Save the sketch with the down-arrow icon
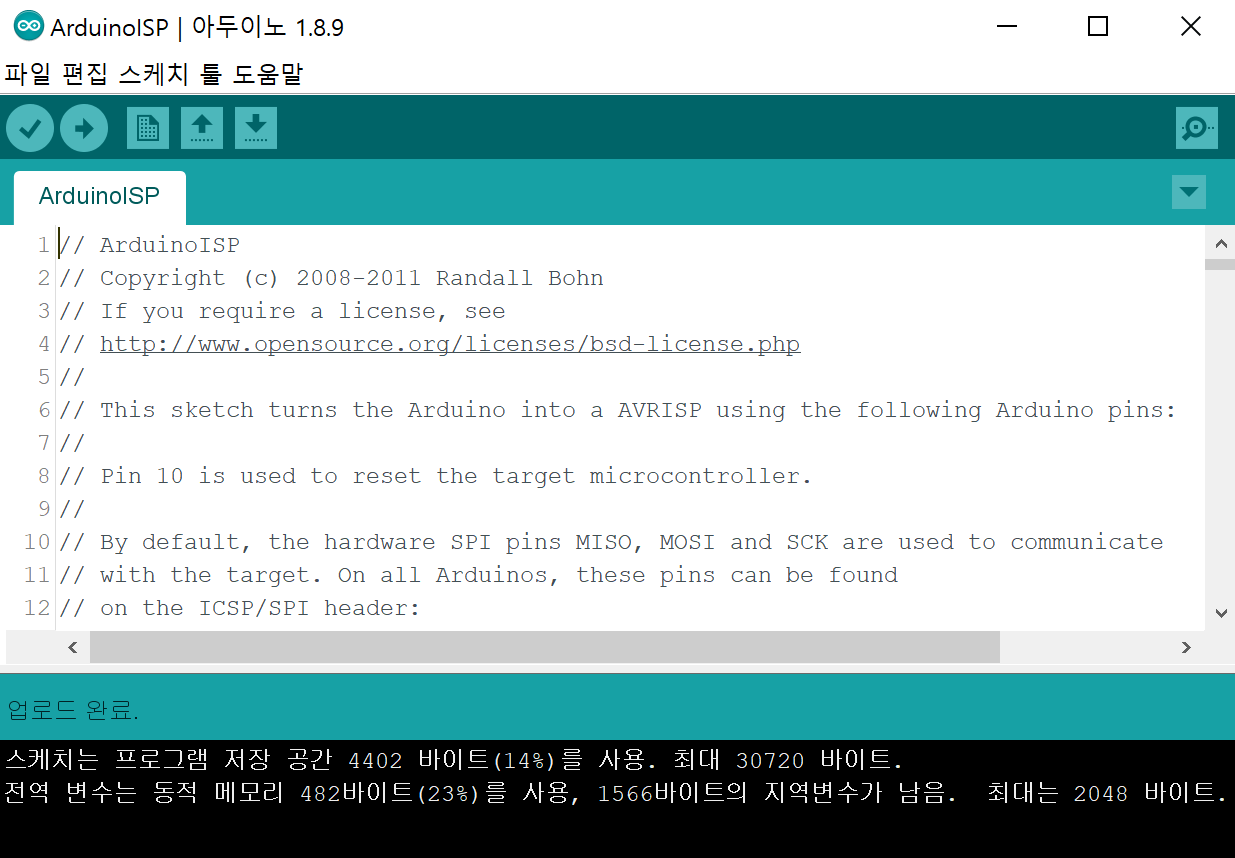The width and height of the screenshot is (1235, 858). [256, 128]
